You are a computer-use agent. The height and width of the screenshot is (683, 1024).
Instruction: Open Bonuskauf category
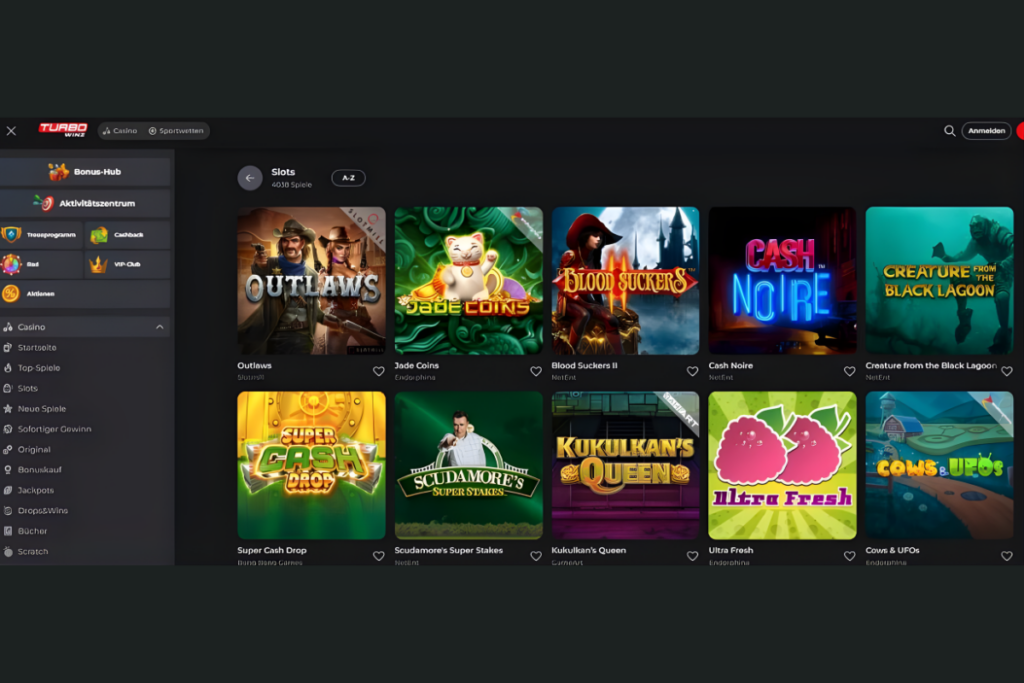39,469
